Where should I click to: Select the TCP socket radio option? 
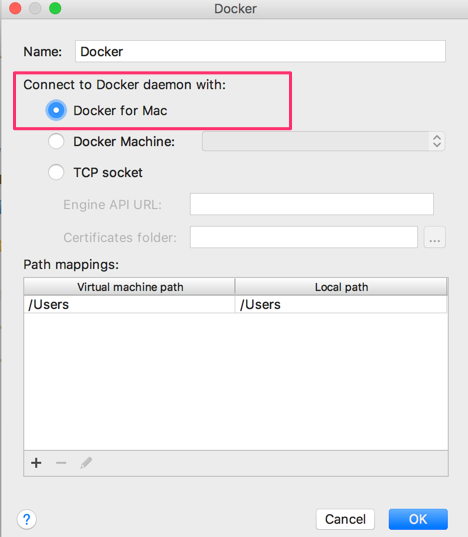56,172
